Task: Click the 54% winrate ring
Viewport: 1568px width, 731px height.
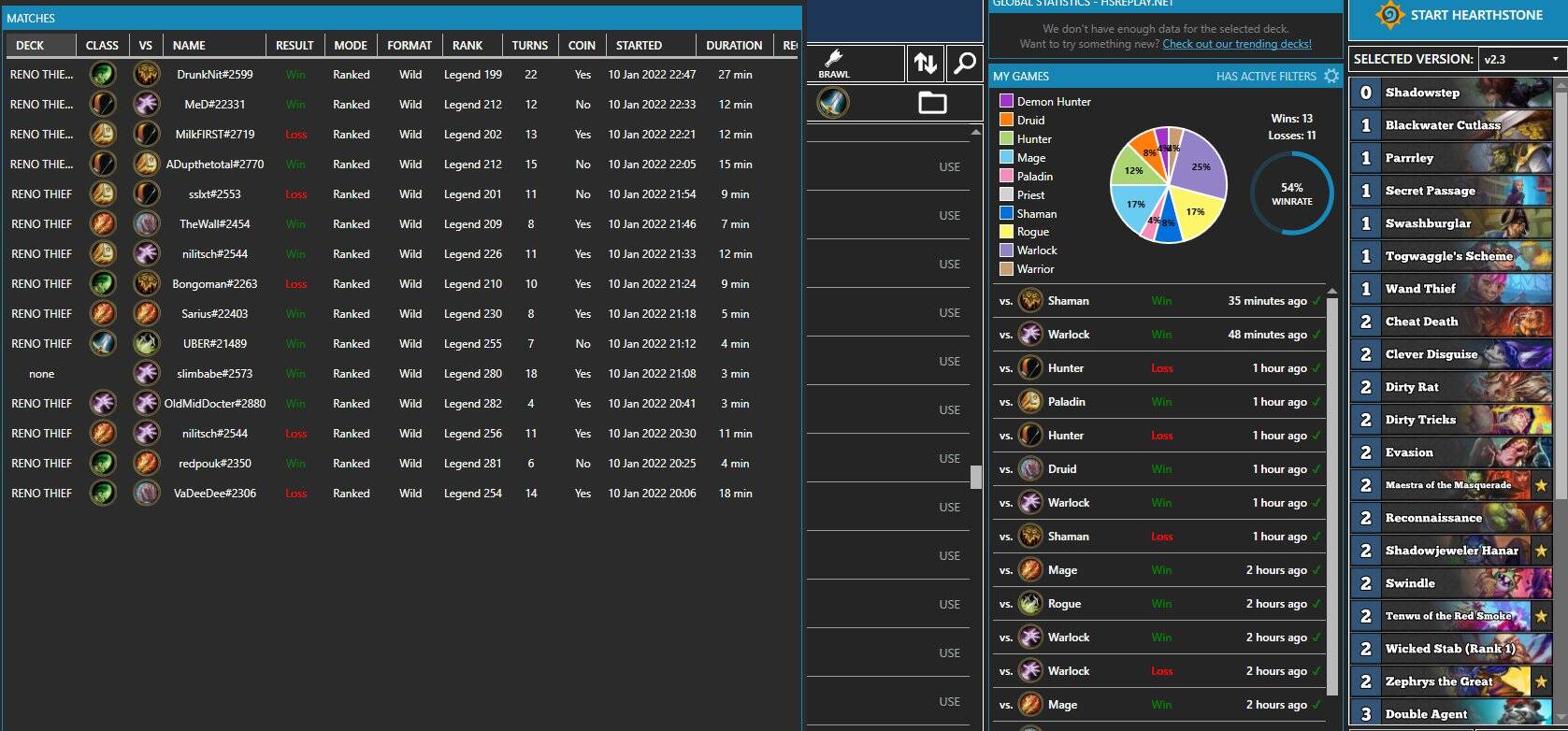Action: (x=1292, y=193)
